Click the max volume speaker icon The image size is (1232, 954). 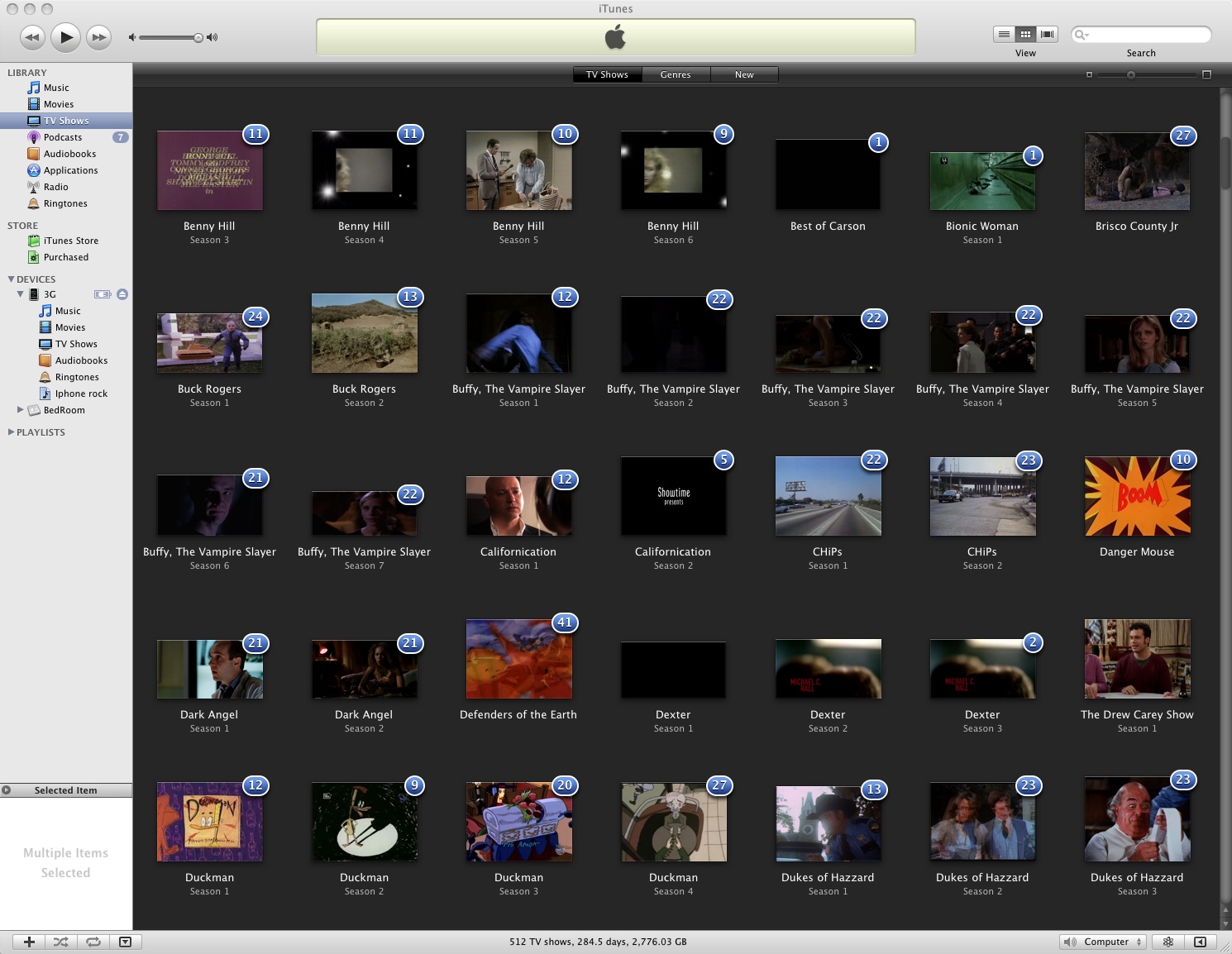(212, 37)
